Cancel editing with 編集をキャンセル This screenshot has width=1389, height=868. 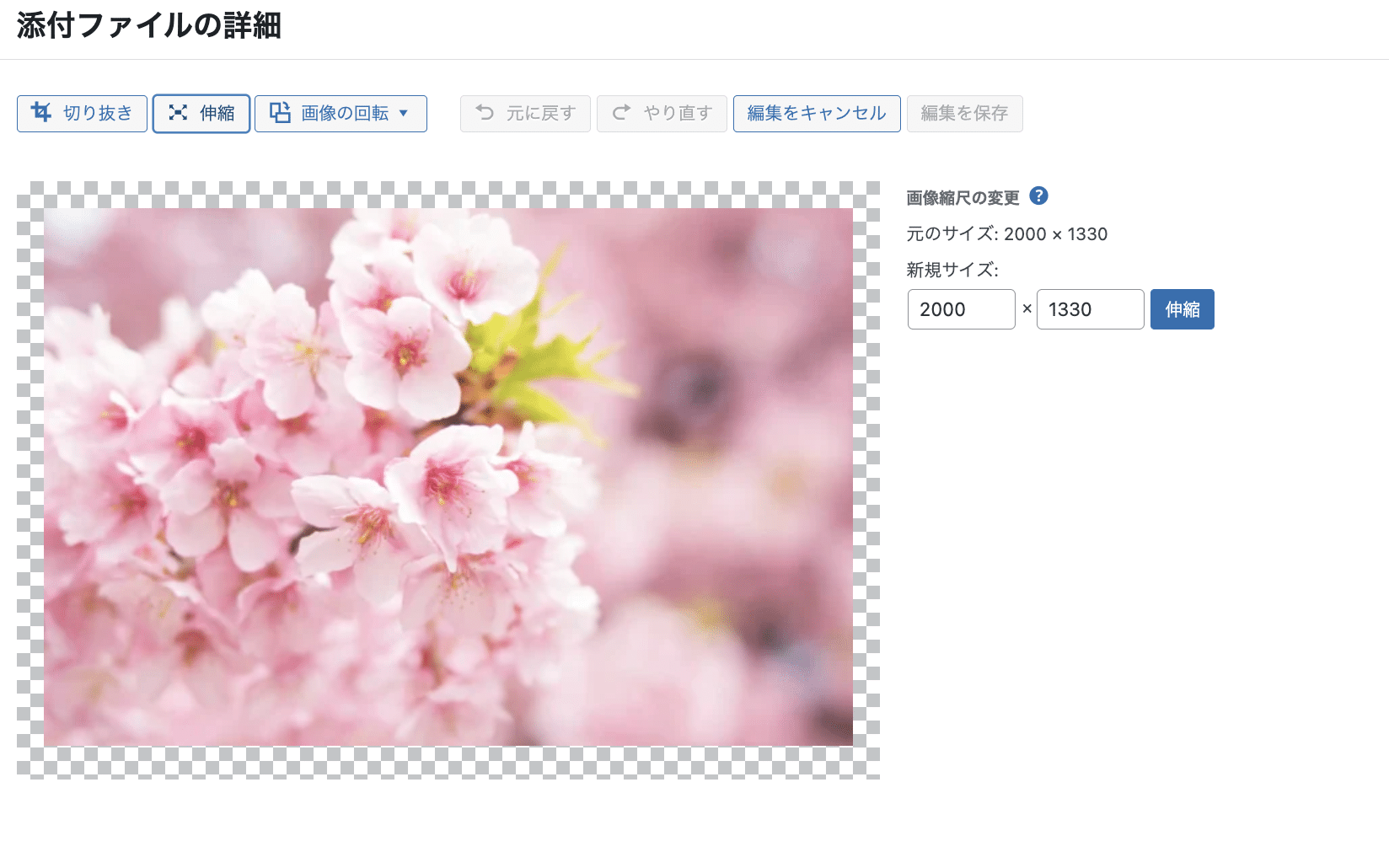816,113
